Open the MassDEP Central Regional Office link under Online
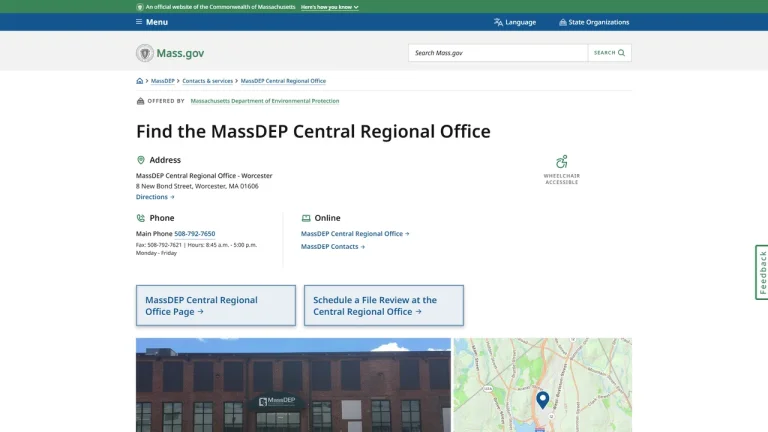This screenshot has width=768, height=432. pos(355,234)
